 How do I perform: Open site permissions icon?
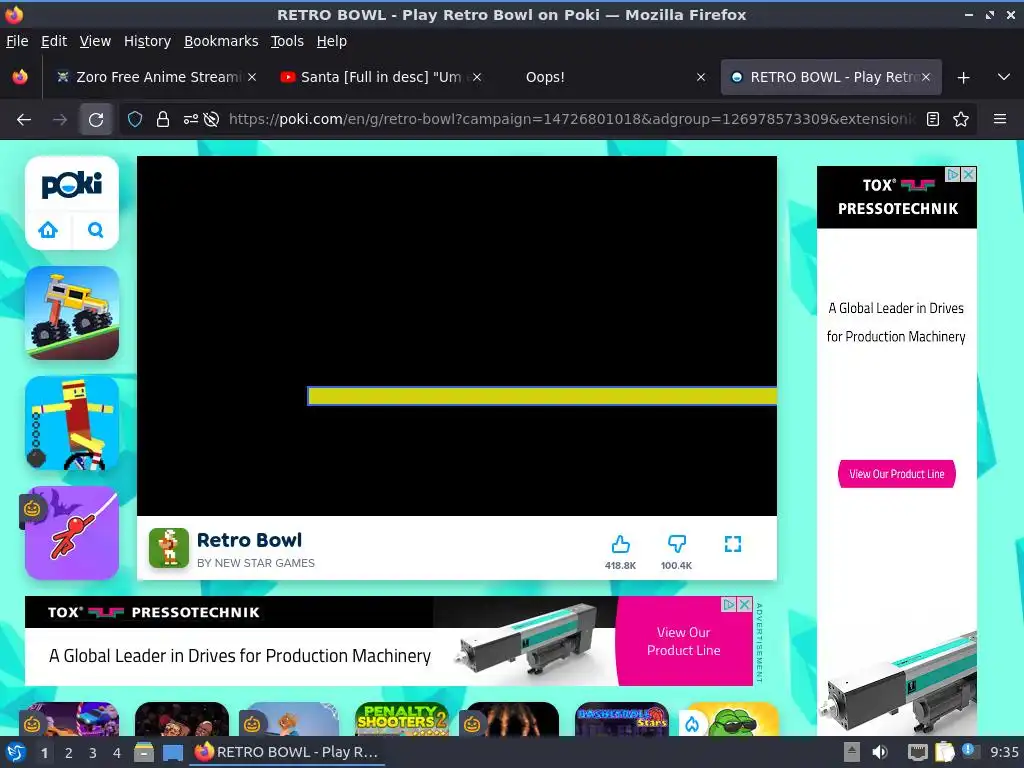click(191, 119)
